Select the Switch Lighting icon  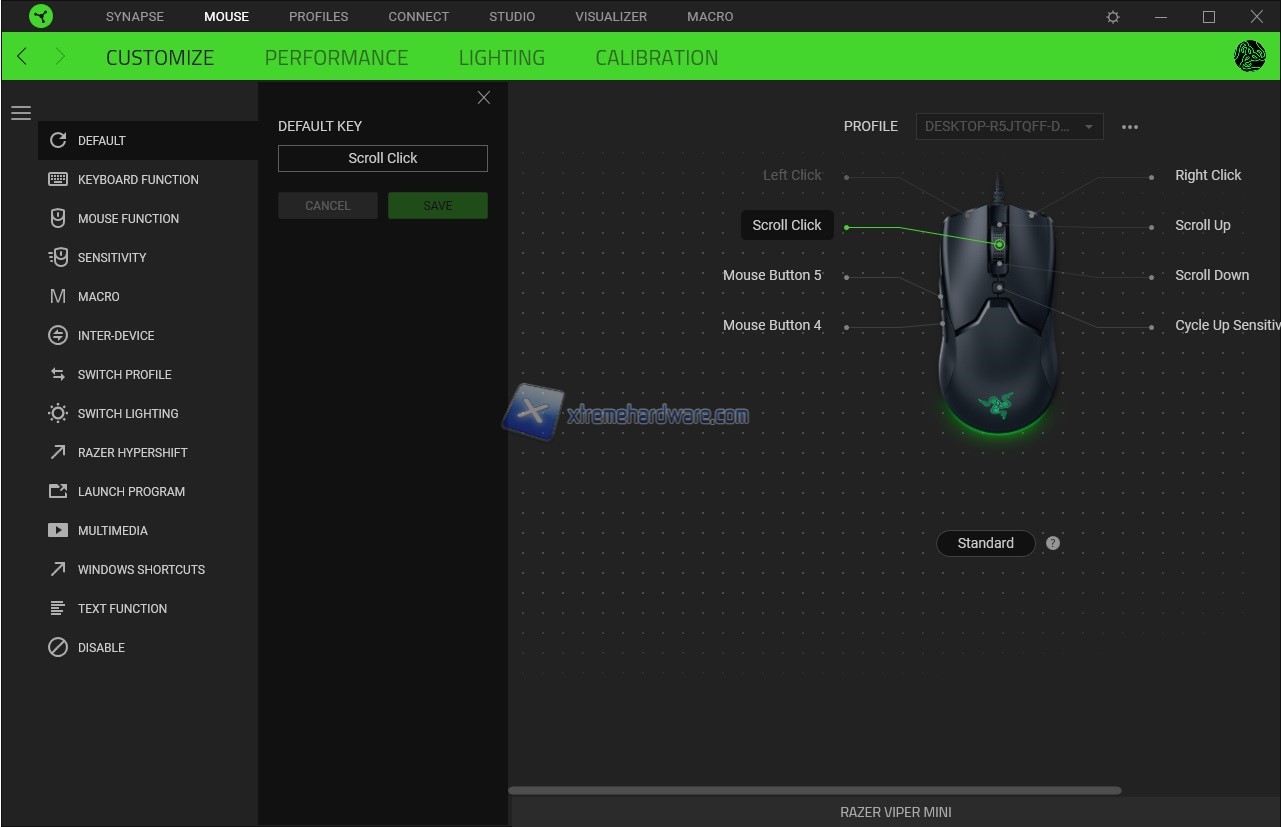[x=58, y=413]
